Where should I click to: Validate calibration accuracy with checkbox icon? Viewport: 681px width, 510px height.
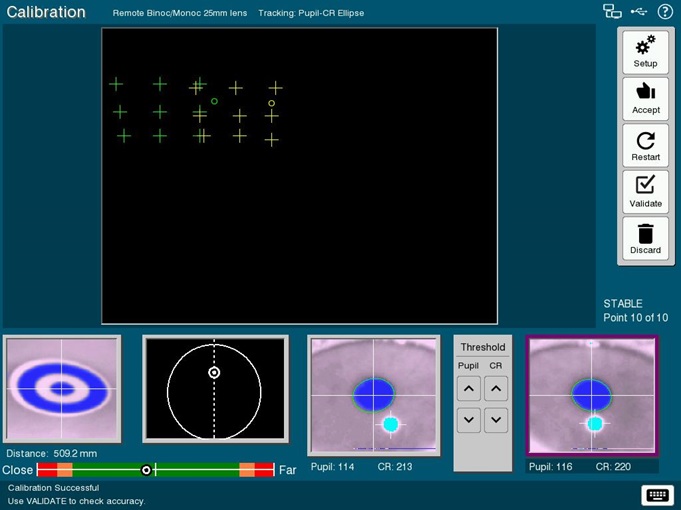click(645, 192)
